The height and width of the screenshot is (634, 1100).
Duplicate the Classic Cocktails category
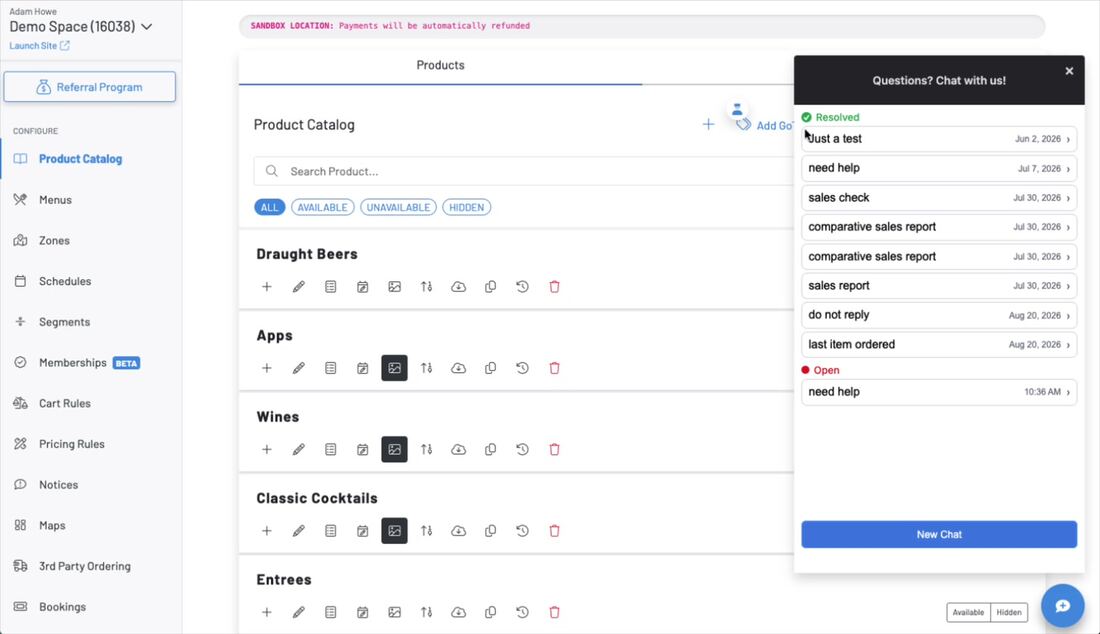pyautogui.click(x=490, y=530)
